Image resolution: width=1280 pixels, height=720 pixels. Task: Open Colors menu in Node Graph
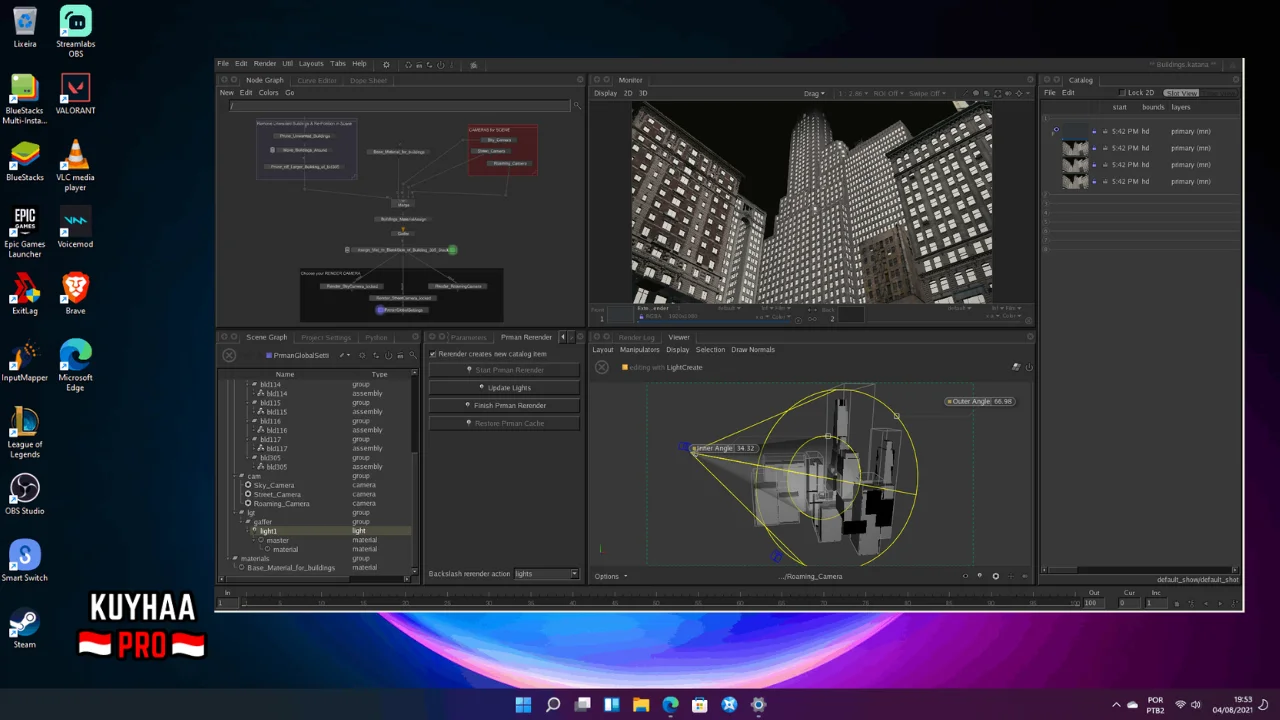(269, 93)
